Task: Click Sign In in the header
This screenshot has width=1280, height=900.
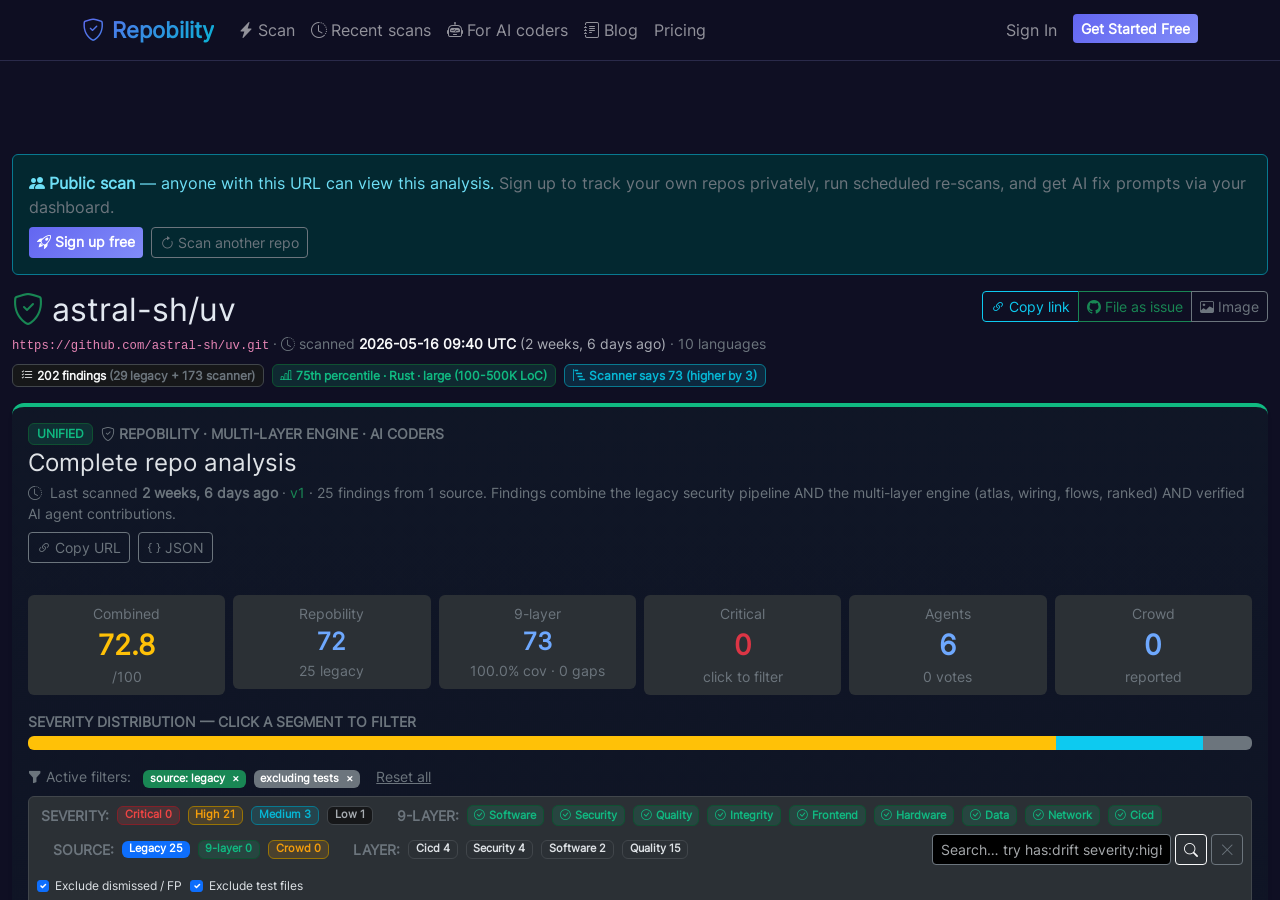Action: click(1031, 30)
